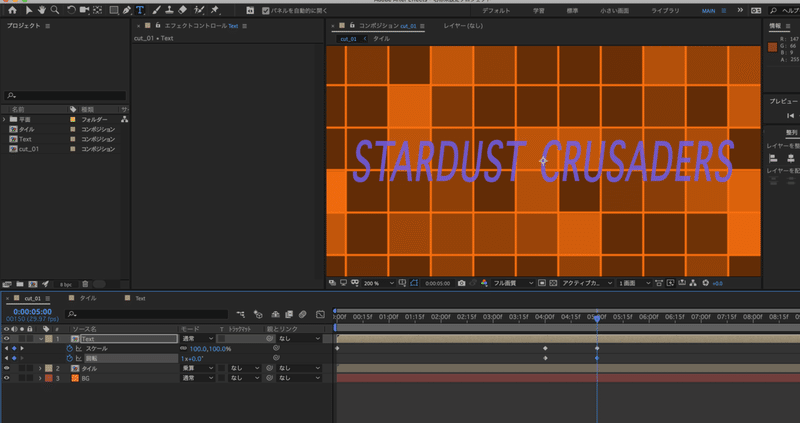
Task: Select the Type text tool
Action: point(140,10)
